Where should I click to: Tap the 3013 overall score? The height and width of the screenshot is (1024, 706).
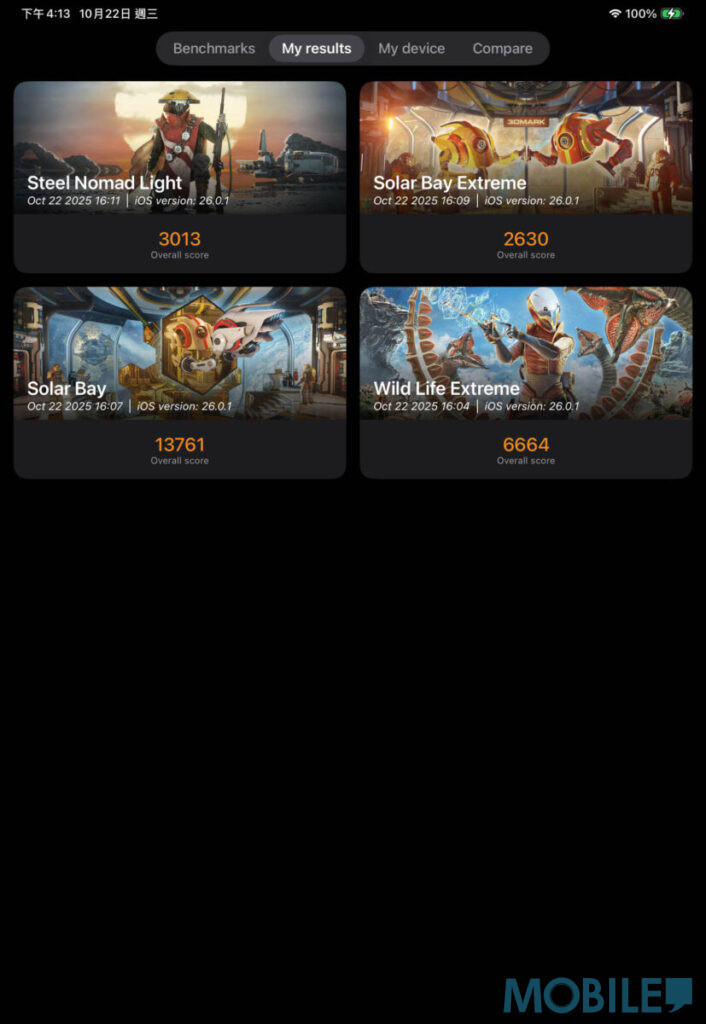coord(180,239)
